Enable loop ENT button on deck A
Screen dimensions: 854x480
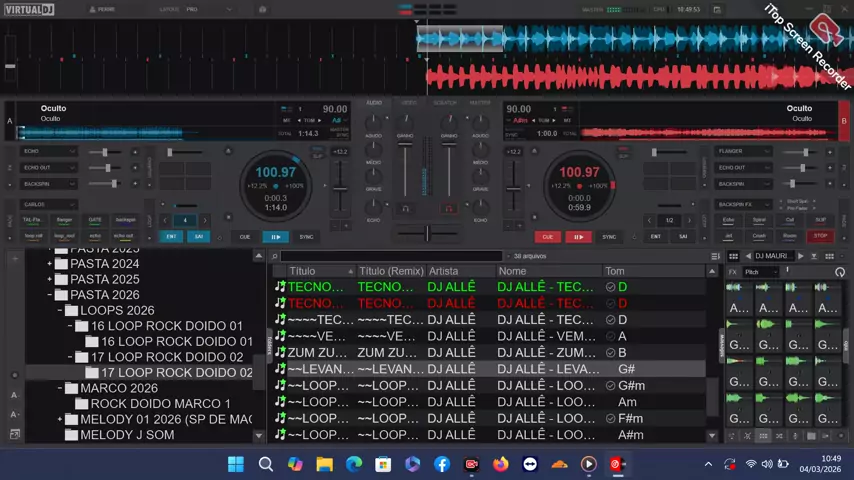[171, 237]
